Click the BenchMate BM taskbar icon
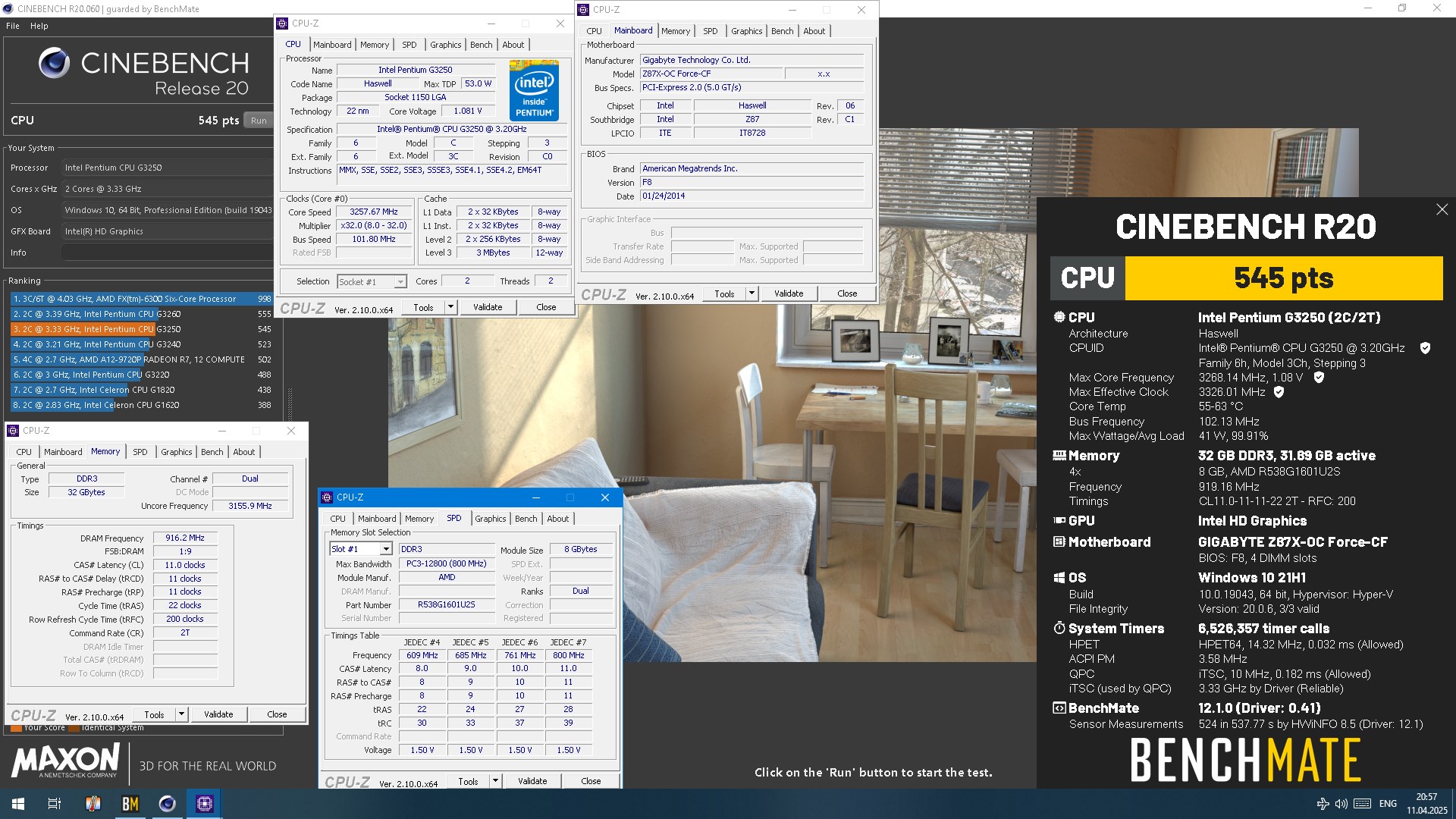Viewport: 1456px width, 819px height. click(x=130, y=804)
